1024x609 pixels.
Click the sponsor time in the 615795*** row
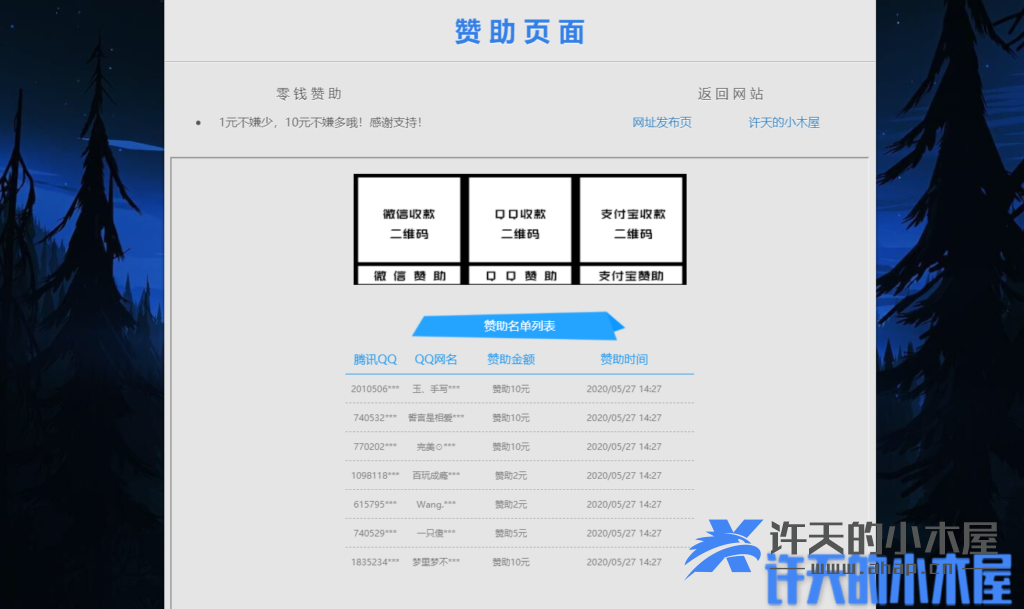click(x=624, y=505)
